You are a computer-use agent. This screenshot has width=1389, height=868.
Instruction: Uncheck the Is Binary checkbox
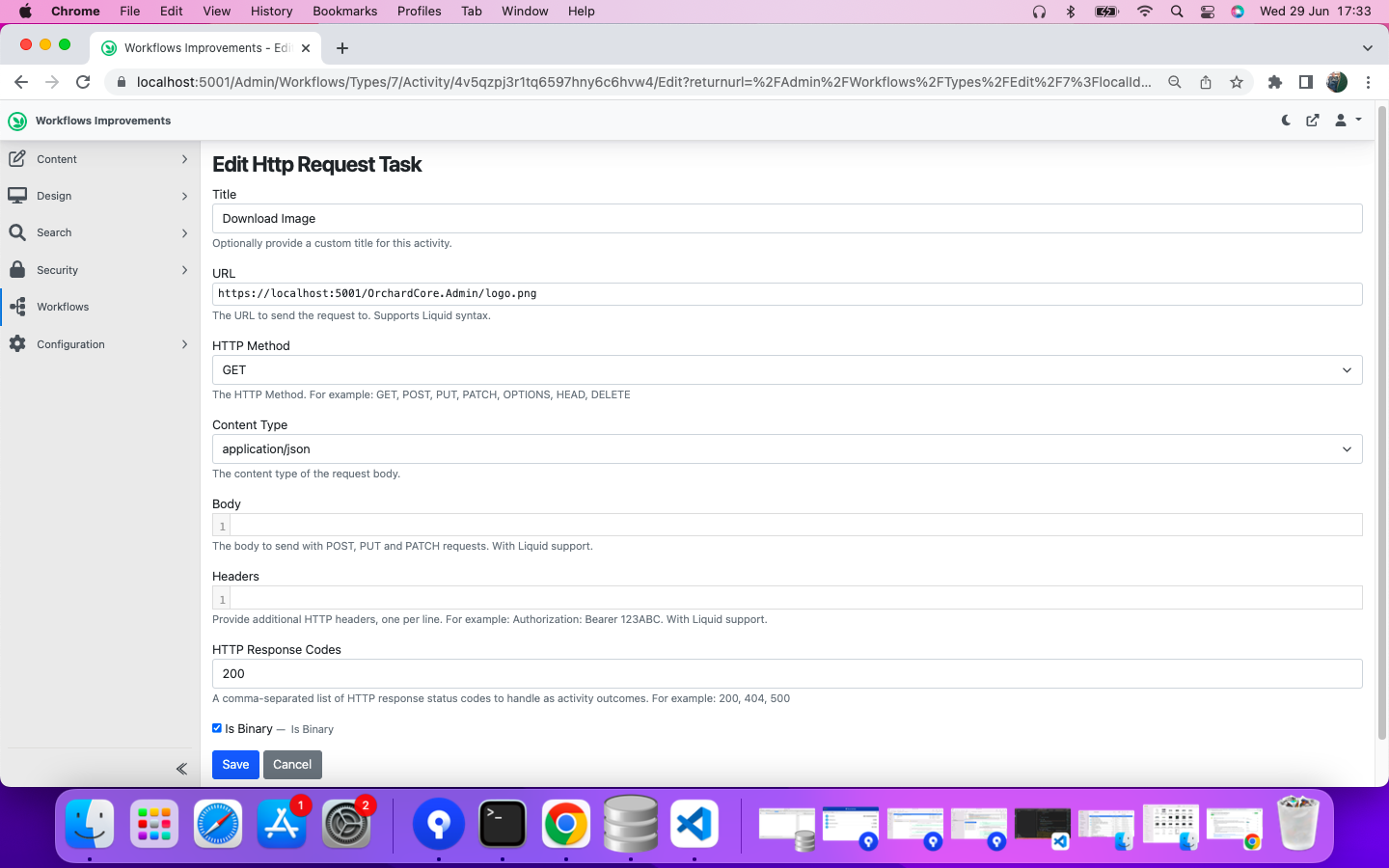(217, 728)
